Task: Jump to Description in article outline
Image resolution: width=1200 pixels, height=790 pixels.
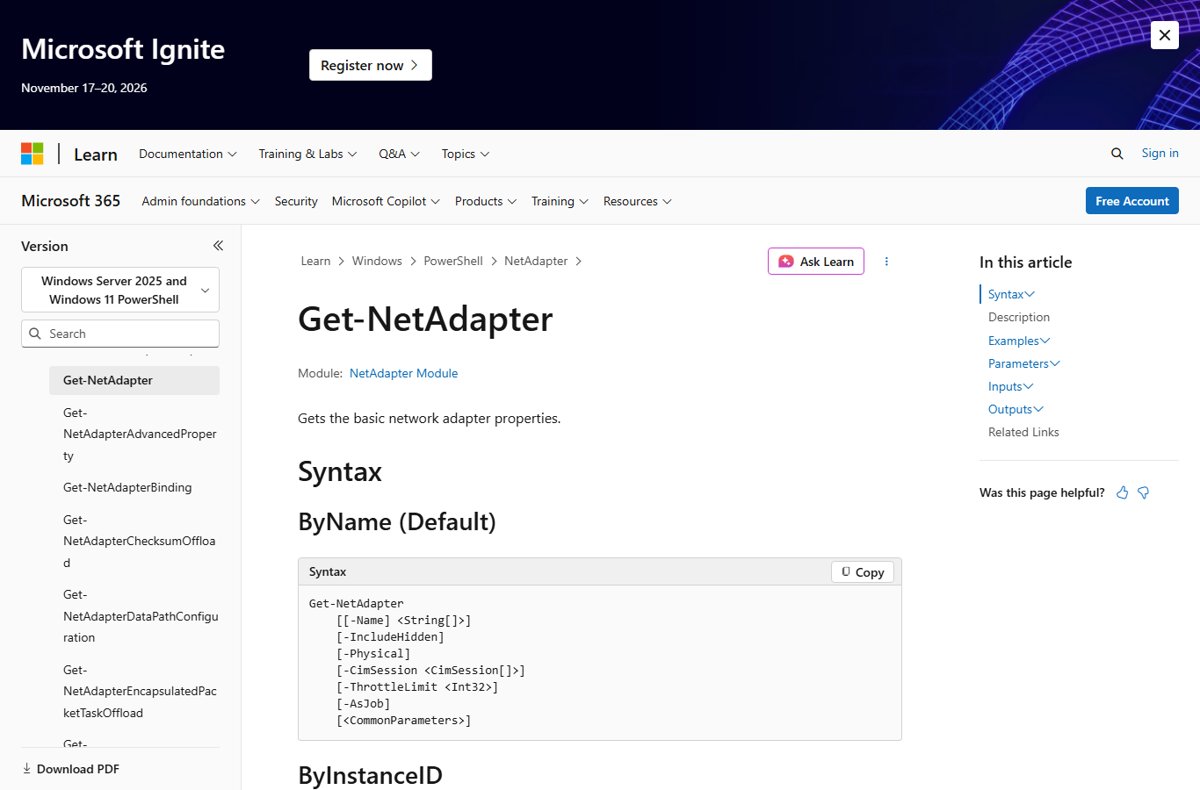Action: tap(1019, 317)
